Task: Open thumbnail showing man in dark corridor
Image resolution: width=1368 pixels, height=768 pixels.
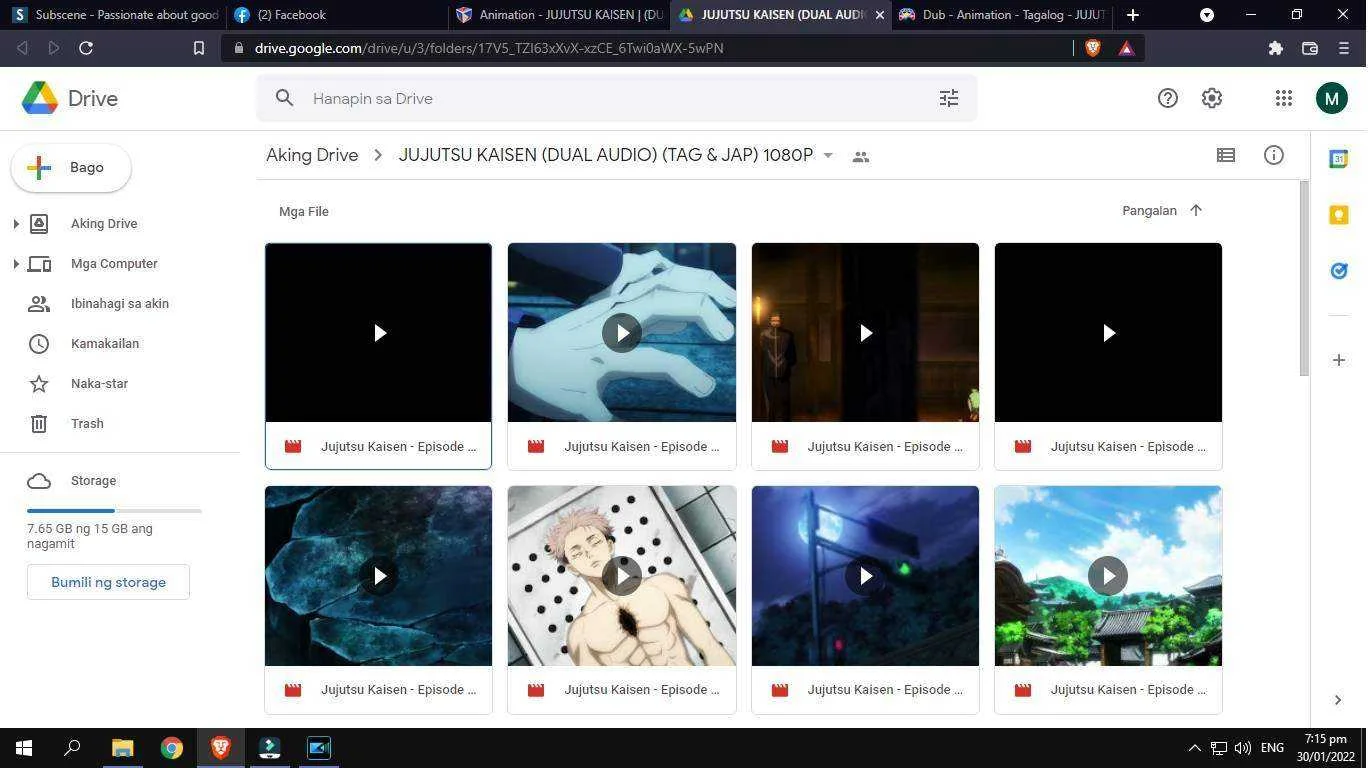Action: coord(865,332)
